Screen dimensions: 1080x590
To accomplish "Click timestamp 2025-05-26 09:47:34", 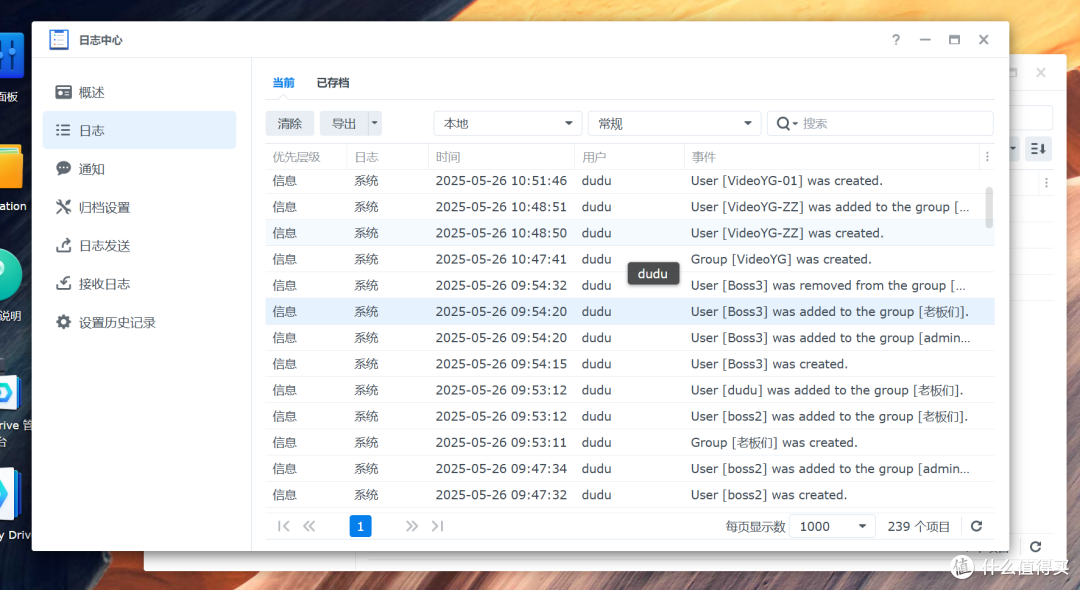I will [x=501, y=469].
